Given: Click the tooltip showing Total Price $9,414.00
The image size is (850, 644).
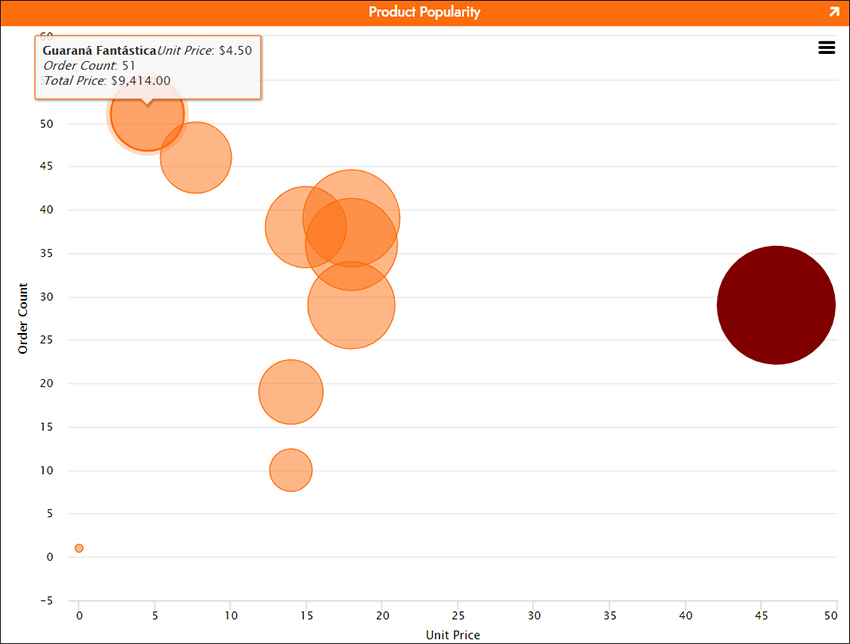Looking at the screenshot, I should point(148,65).
